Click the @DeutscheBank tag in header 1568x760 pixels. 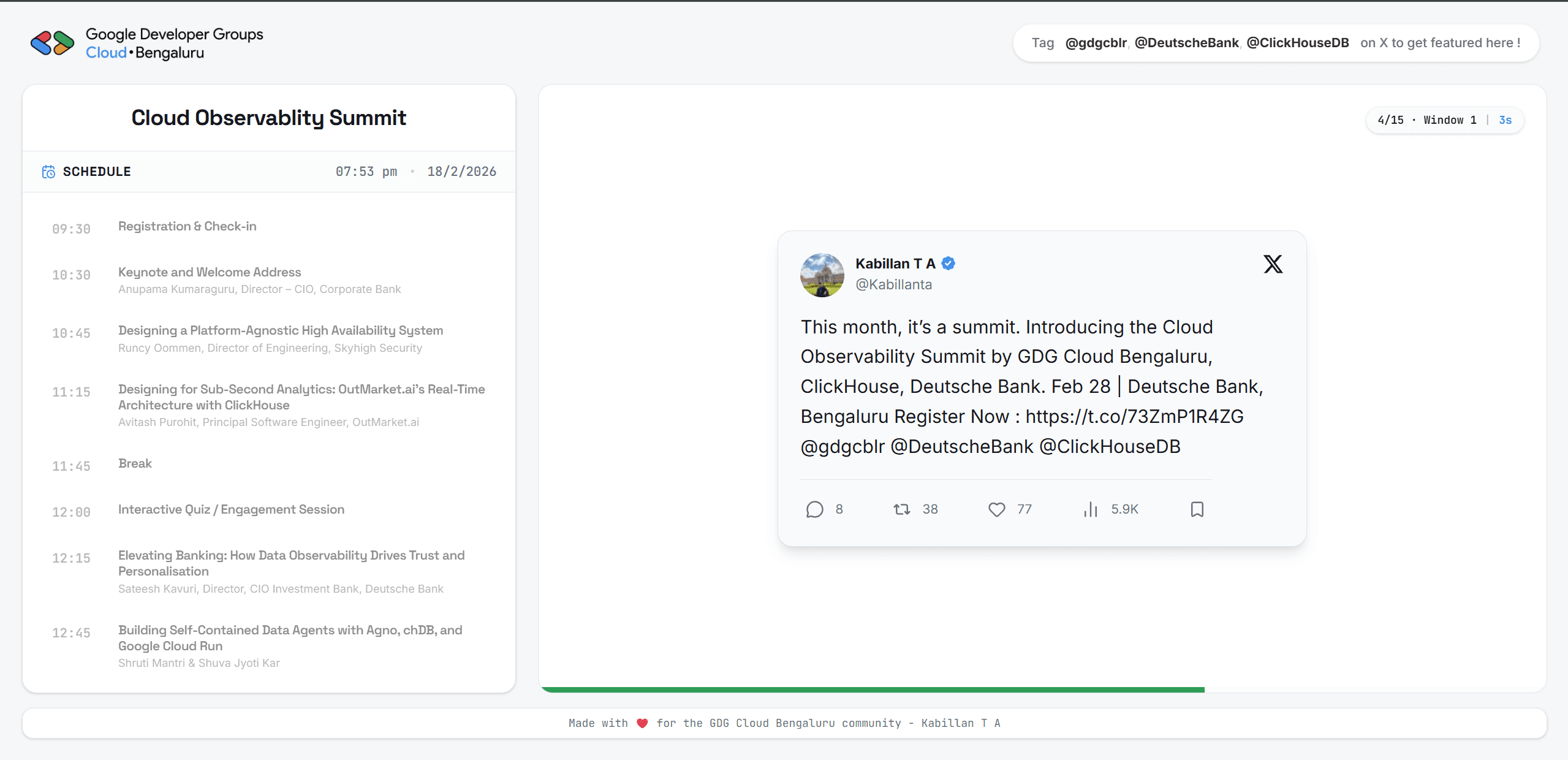[x=1186, y=43]
